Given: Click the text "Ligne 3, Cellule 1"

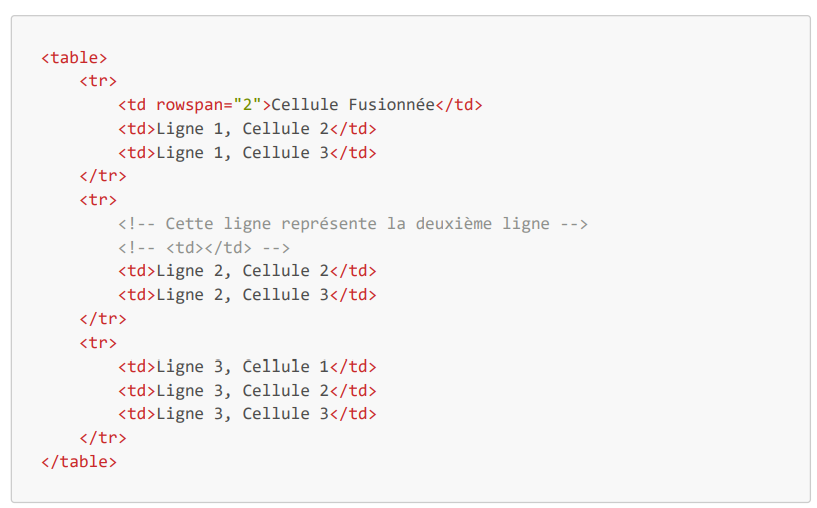Looking at the screenshot, I should (242, 367).
